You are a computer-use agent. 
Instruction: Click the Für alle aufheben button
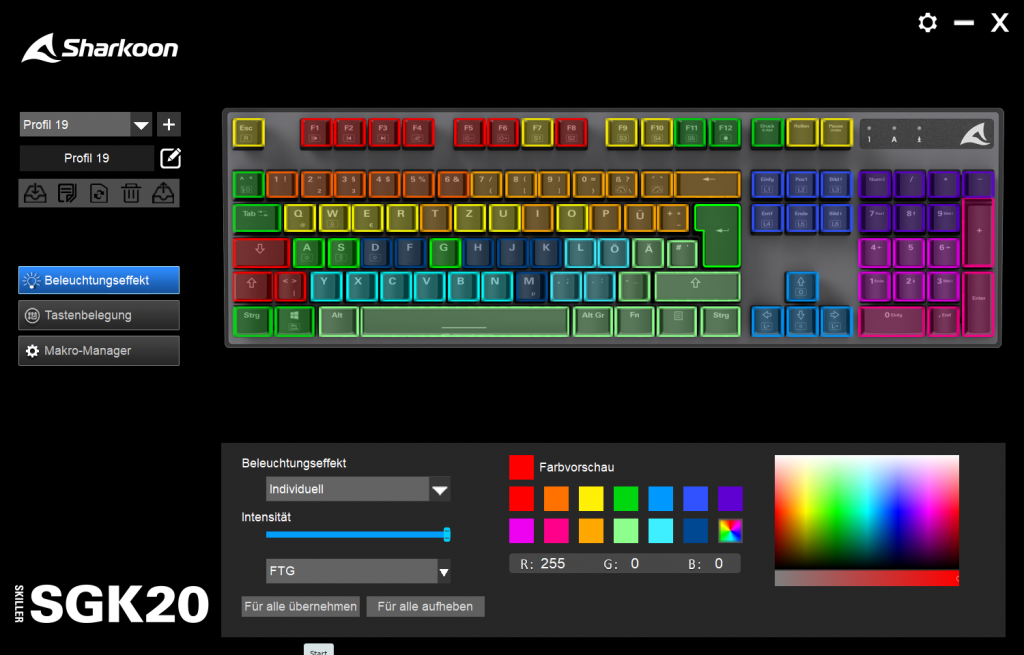[425, 607]
